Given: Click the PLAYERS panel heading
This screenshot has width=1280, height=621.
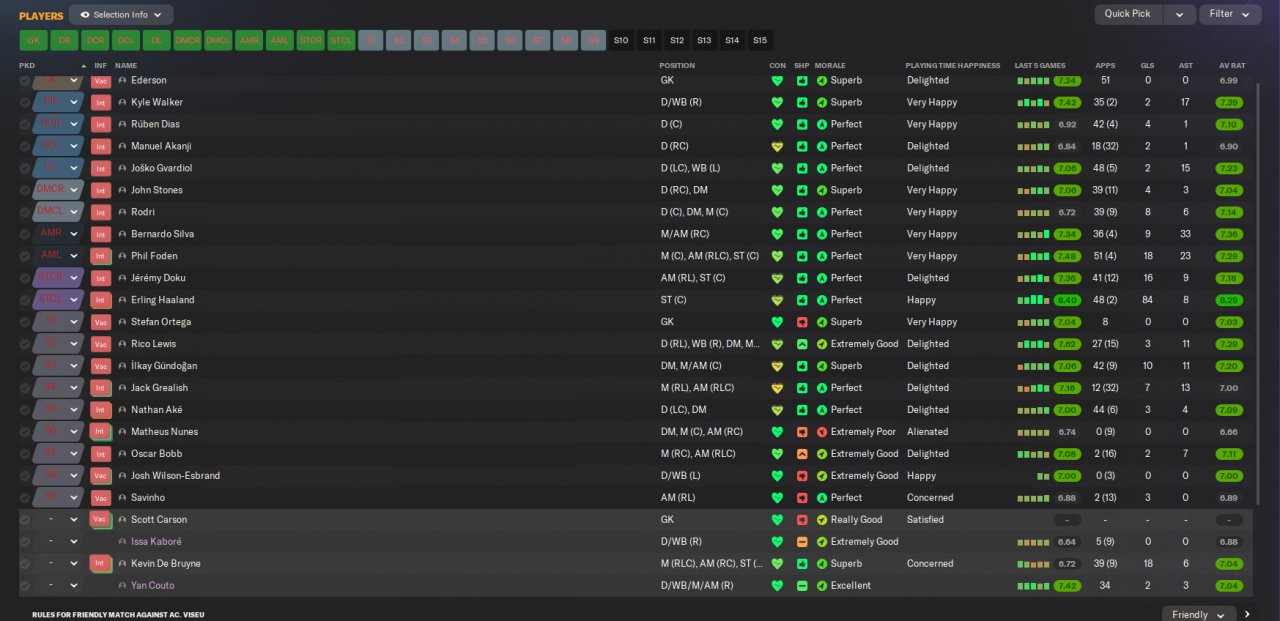Looking at the screenshot, I should click(41, 16).
